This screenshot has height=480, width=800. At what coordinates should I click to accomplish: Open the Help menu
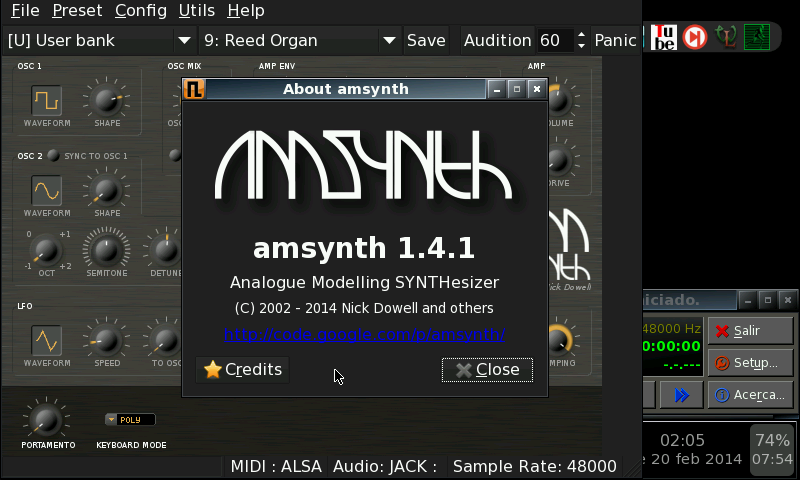(245, 10)
